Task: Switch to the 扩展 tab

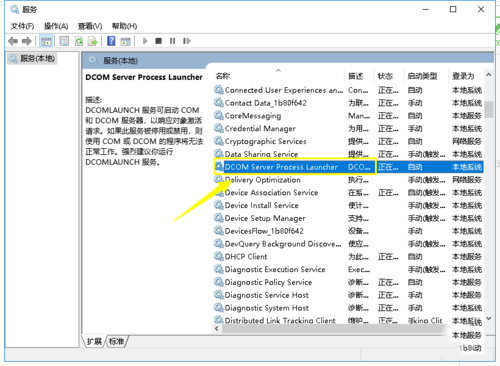Action: [x=94, y=341]
